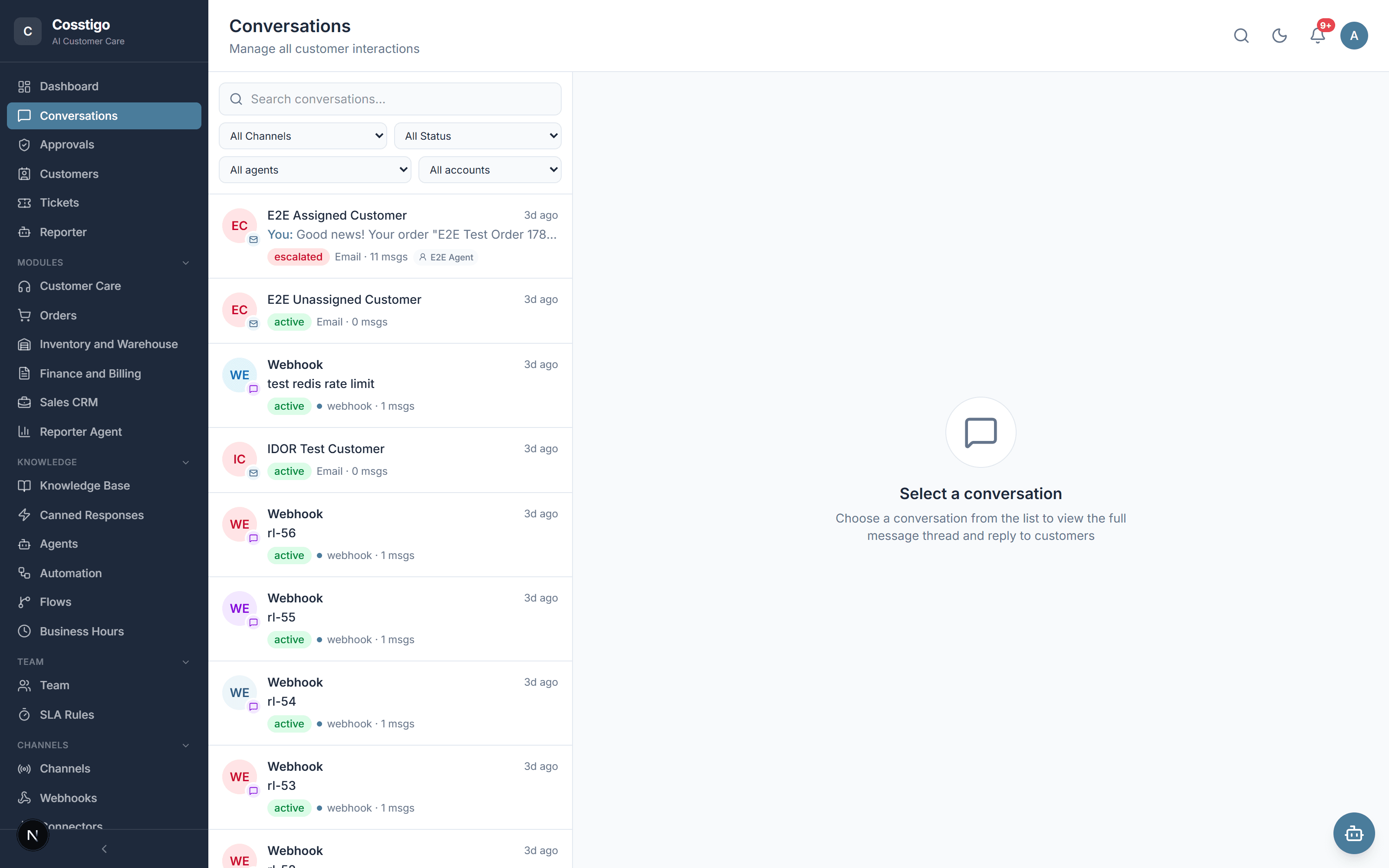Click the Business Hours clock icon
The width and height of the screenshot is (1389, 868).
(x=24, y=631)
